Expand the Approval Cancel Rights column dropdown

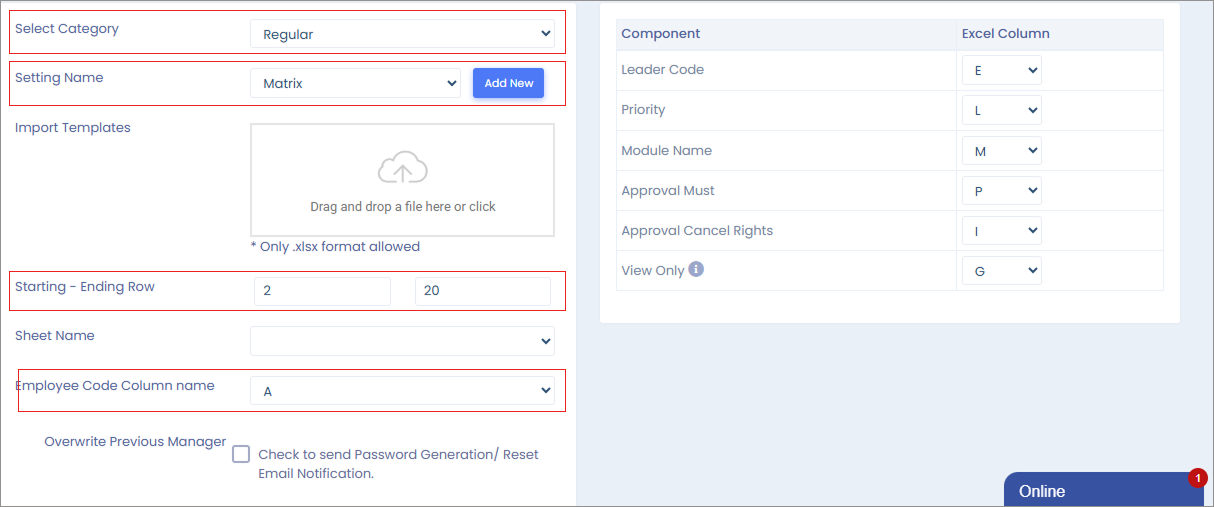point(1001,231)
